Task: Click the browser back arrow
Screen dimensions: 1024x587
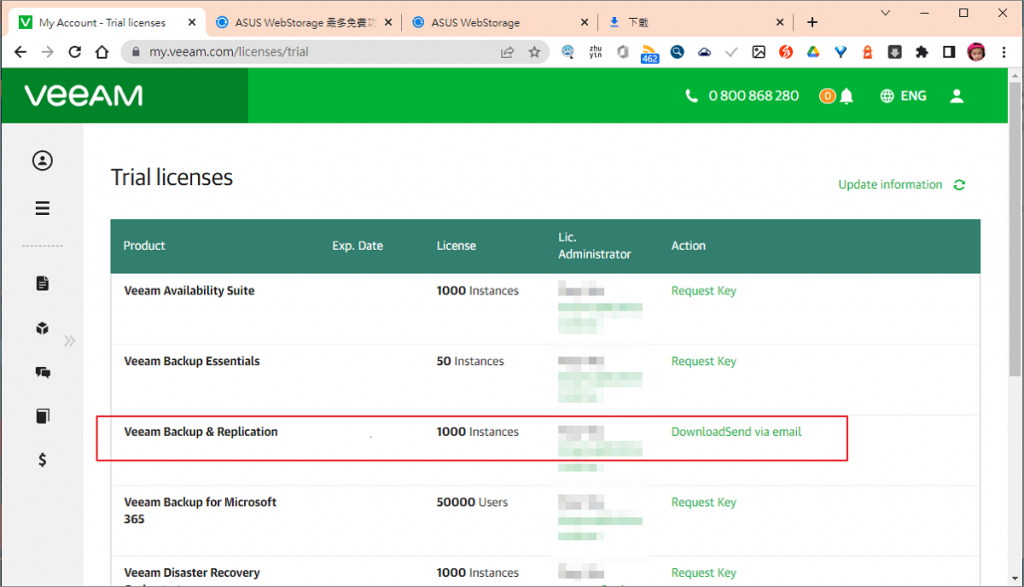Action: click(x=20, y=52)
